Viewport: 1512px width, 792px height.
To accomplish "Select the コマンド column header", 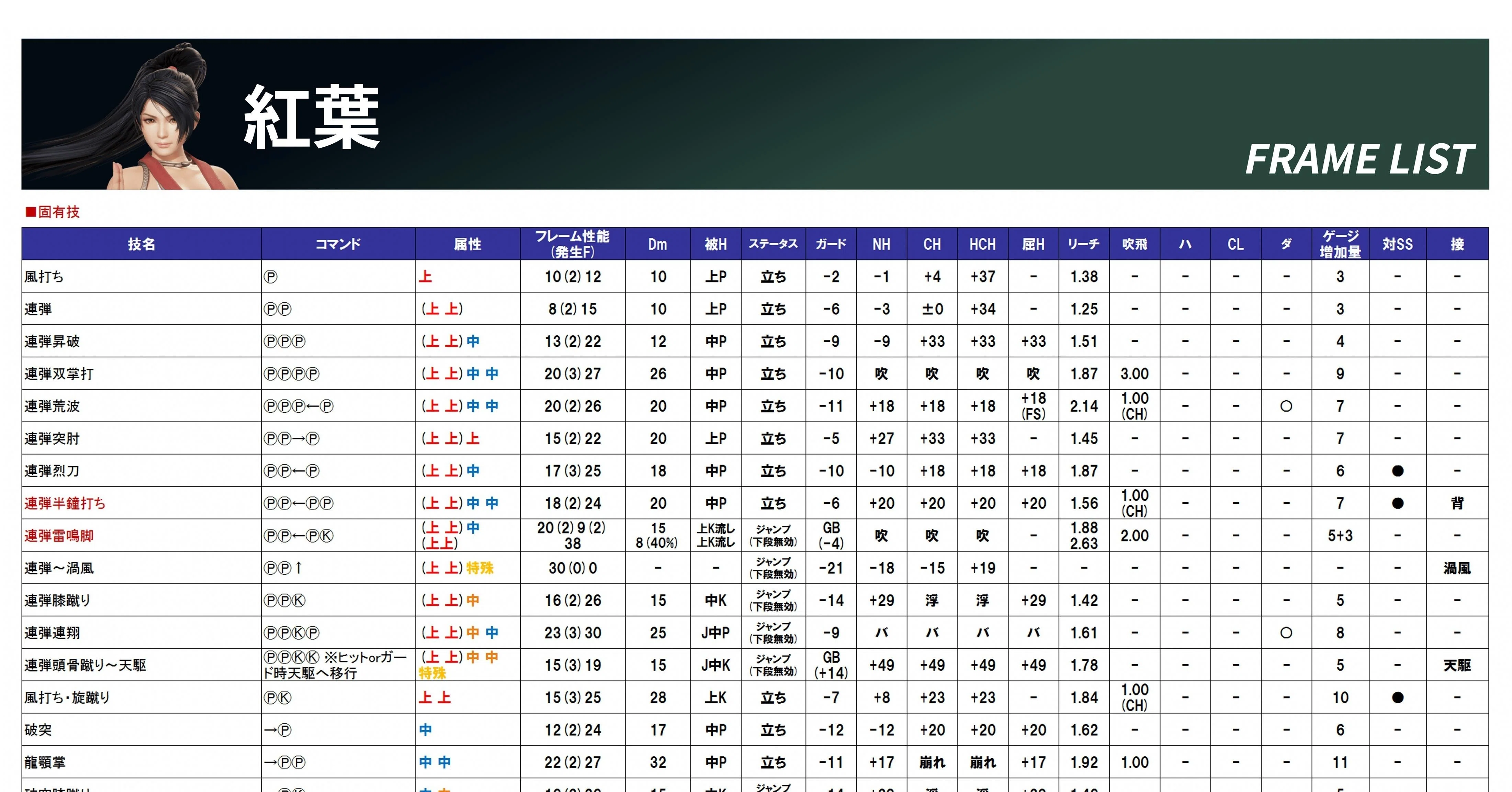I will (x=338, y=244).
